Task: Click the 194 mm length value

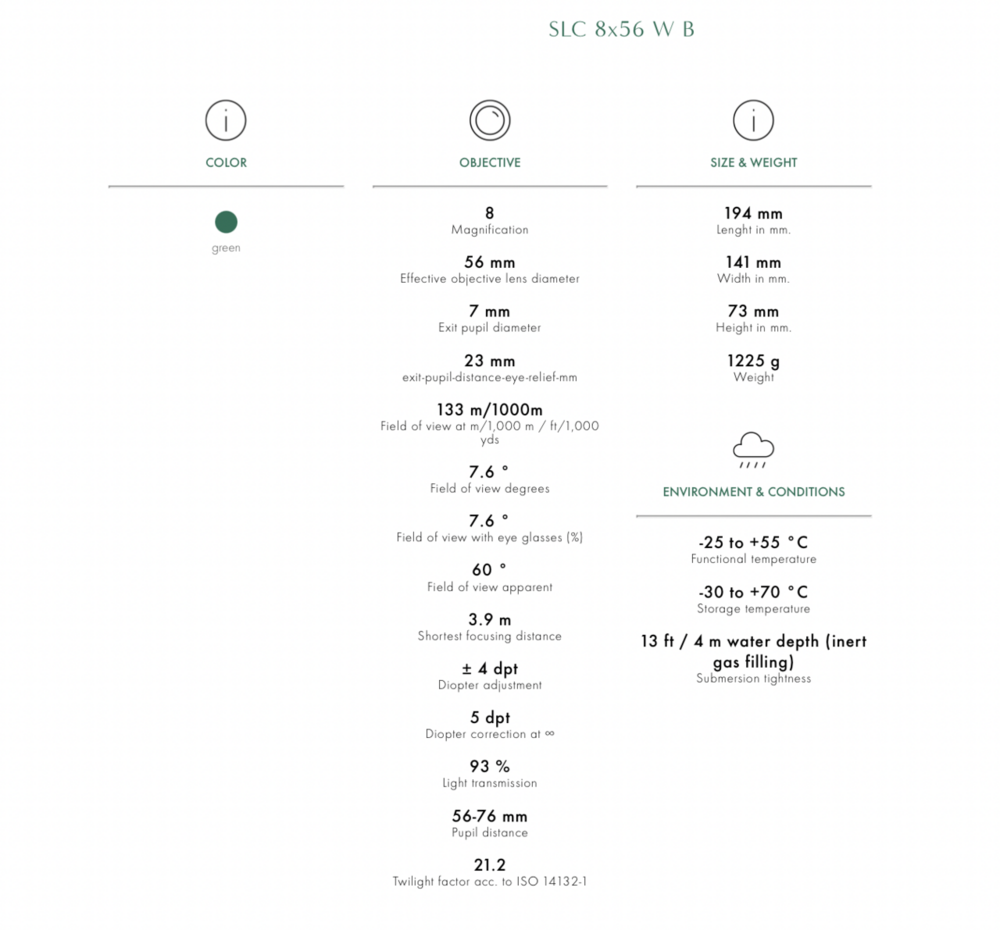Action: click(x=753, y=213)
